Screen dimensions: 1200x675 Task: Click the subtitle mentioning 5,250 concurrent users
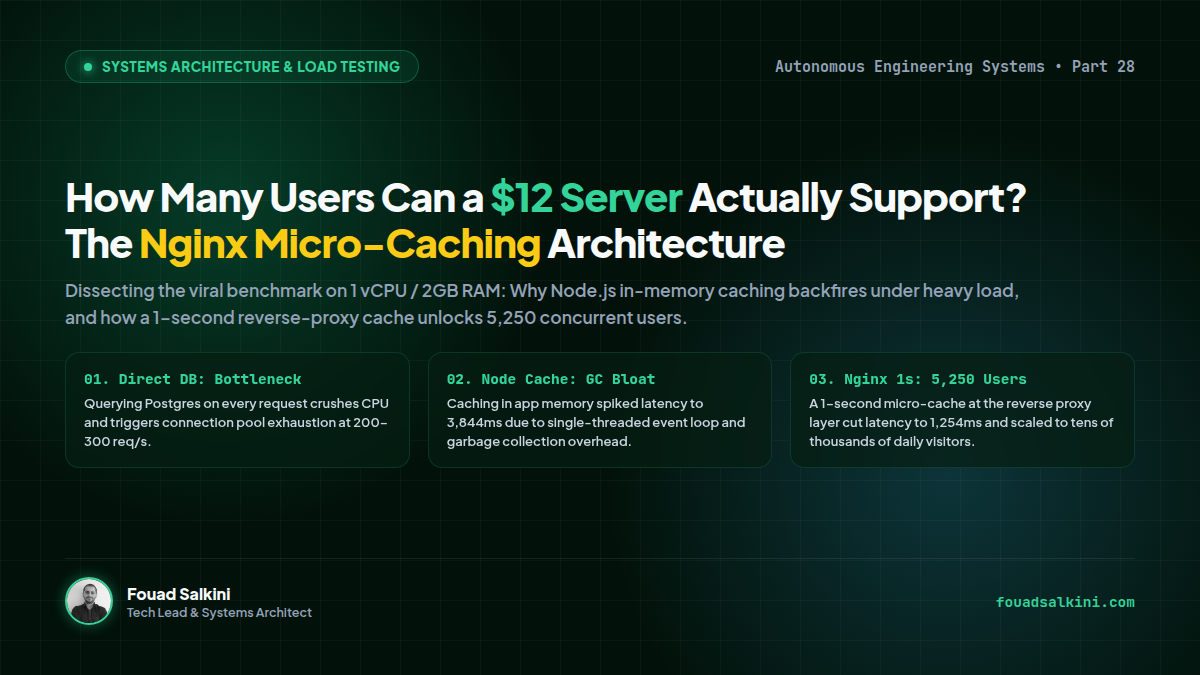[x=542, y=305]
